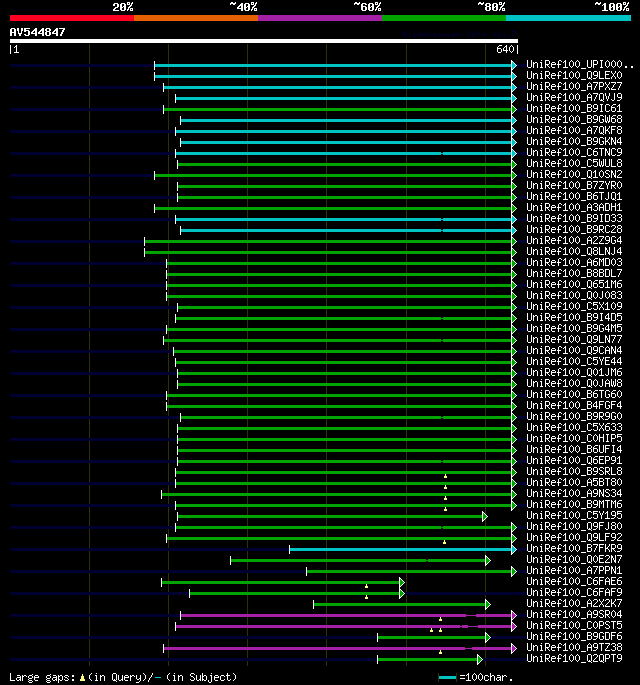The width and height of the screenshot is (640, 685).
Task: Click the UniRef100_B6TG60 label
Action: [x=574, y=394]
